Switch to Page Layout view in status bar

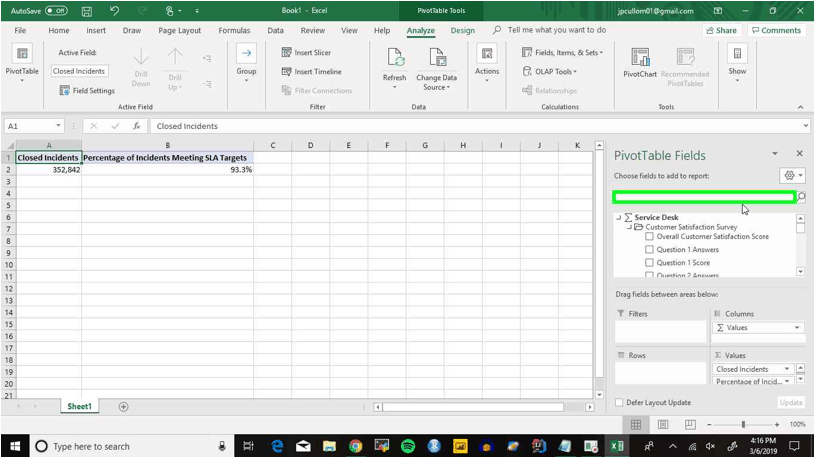[x=663, y=425]
